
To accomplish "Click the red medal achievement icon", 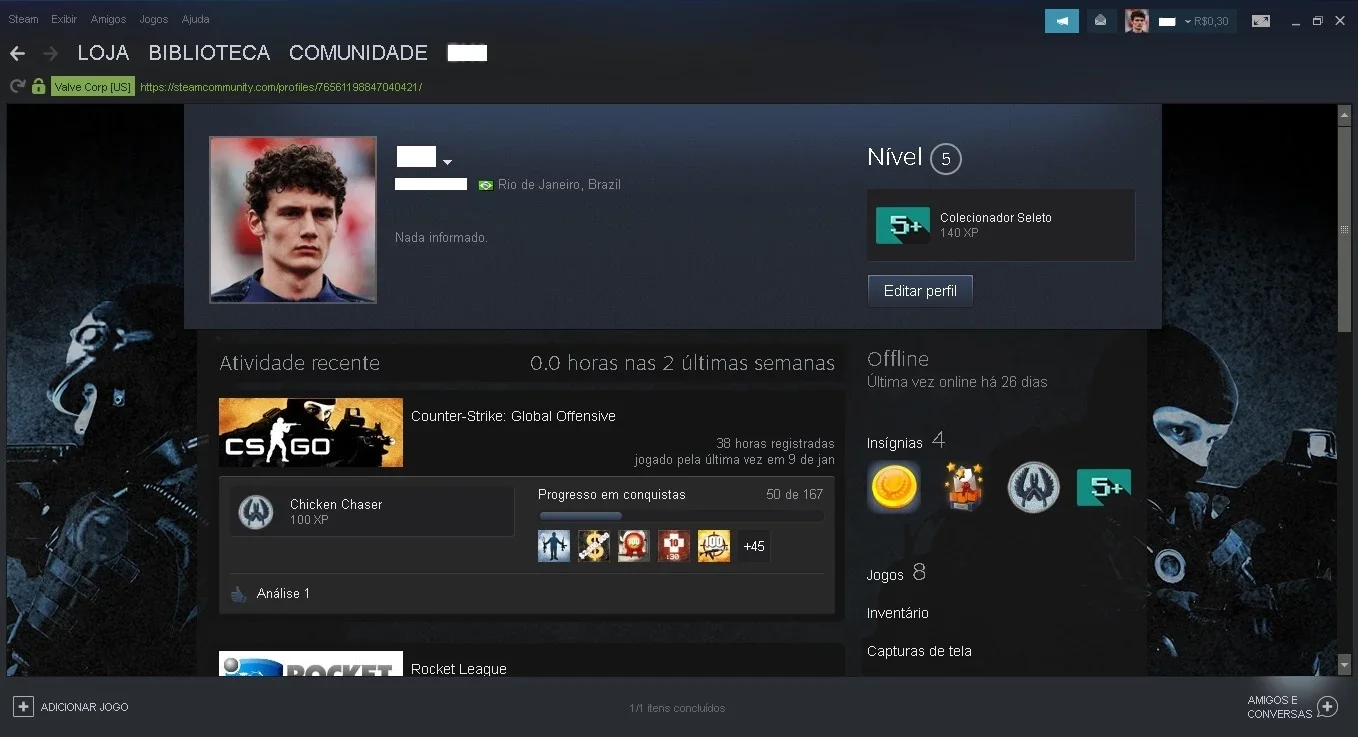I will 634,546.
